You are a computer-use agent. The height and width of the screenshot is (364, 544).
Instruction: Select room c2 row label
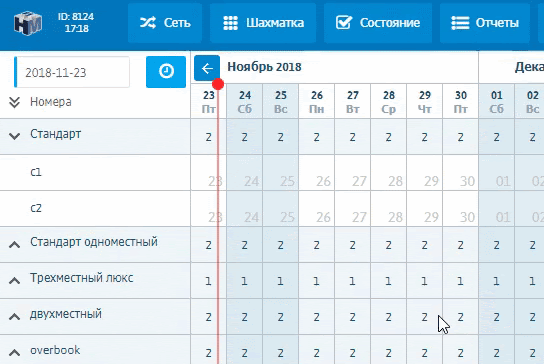[x=36, y=208]
